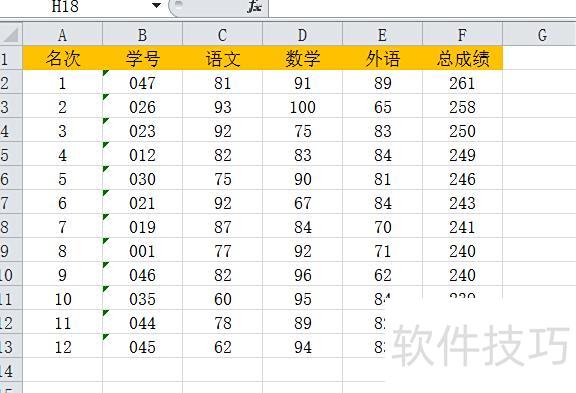Click the fx insert function icon
576x393 pixels.
coord(254,6)
